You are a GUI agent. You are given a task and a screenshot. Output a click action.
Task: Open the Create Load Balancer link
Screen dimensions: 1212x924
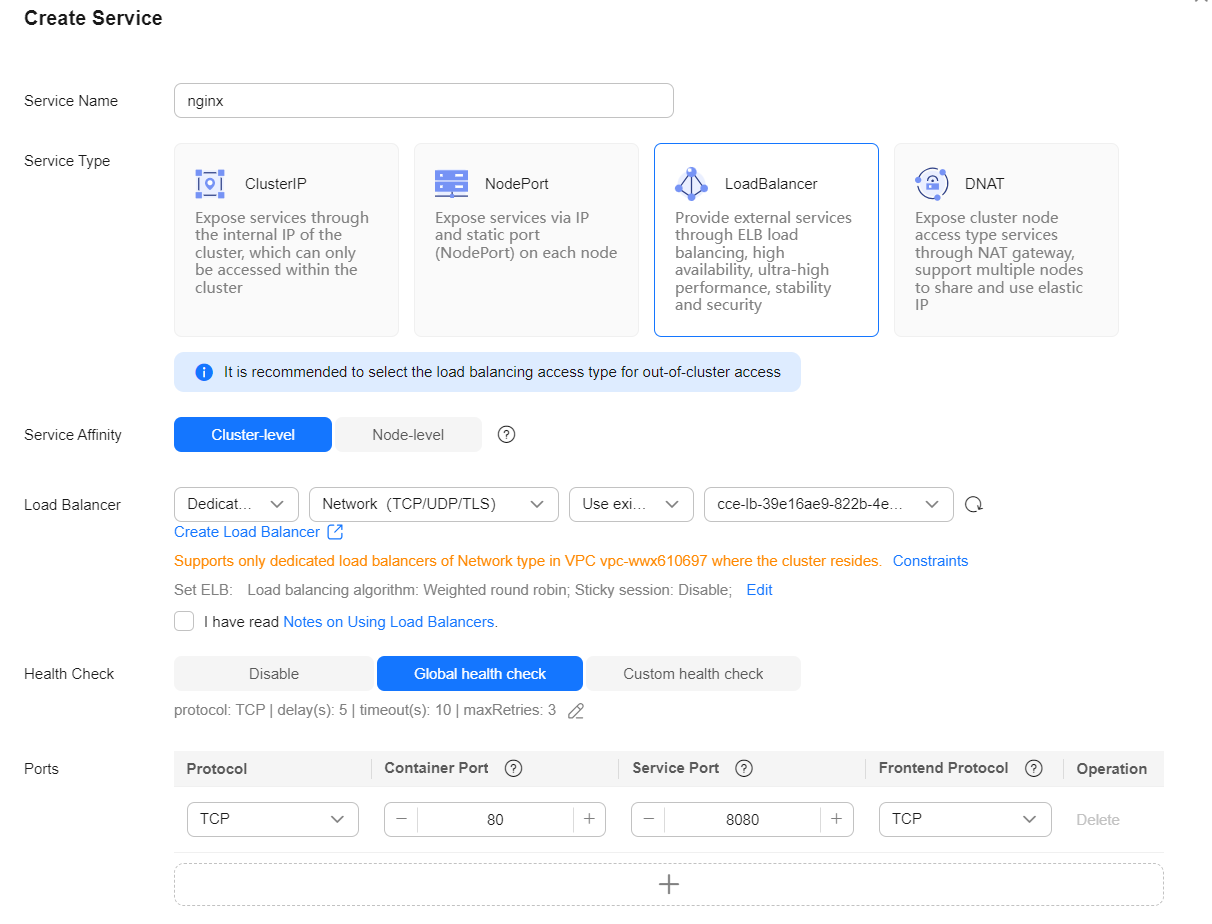[247, 532]
